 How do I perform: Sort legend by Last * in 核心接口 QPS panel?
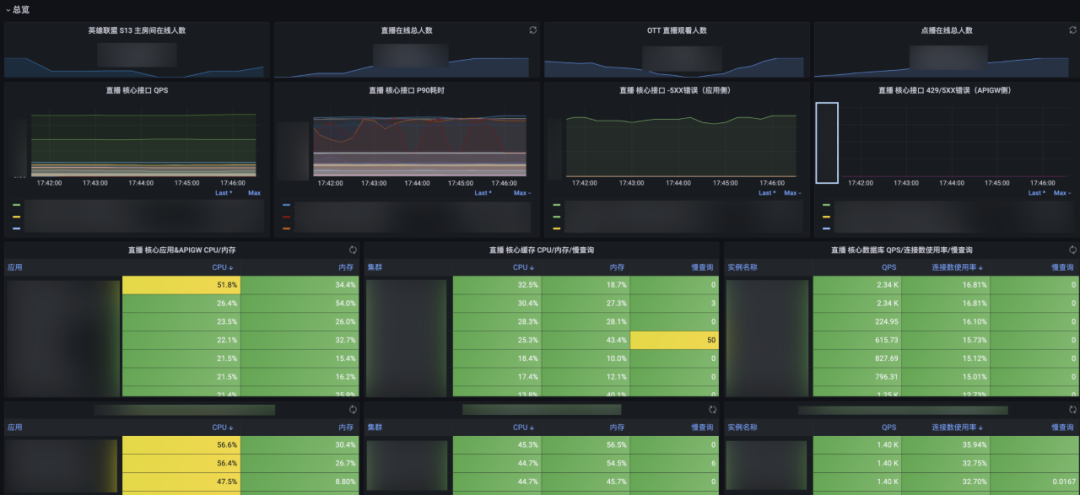[224, 193]
